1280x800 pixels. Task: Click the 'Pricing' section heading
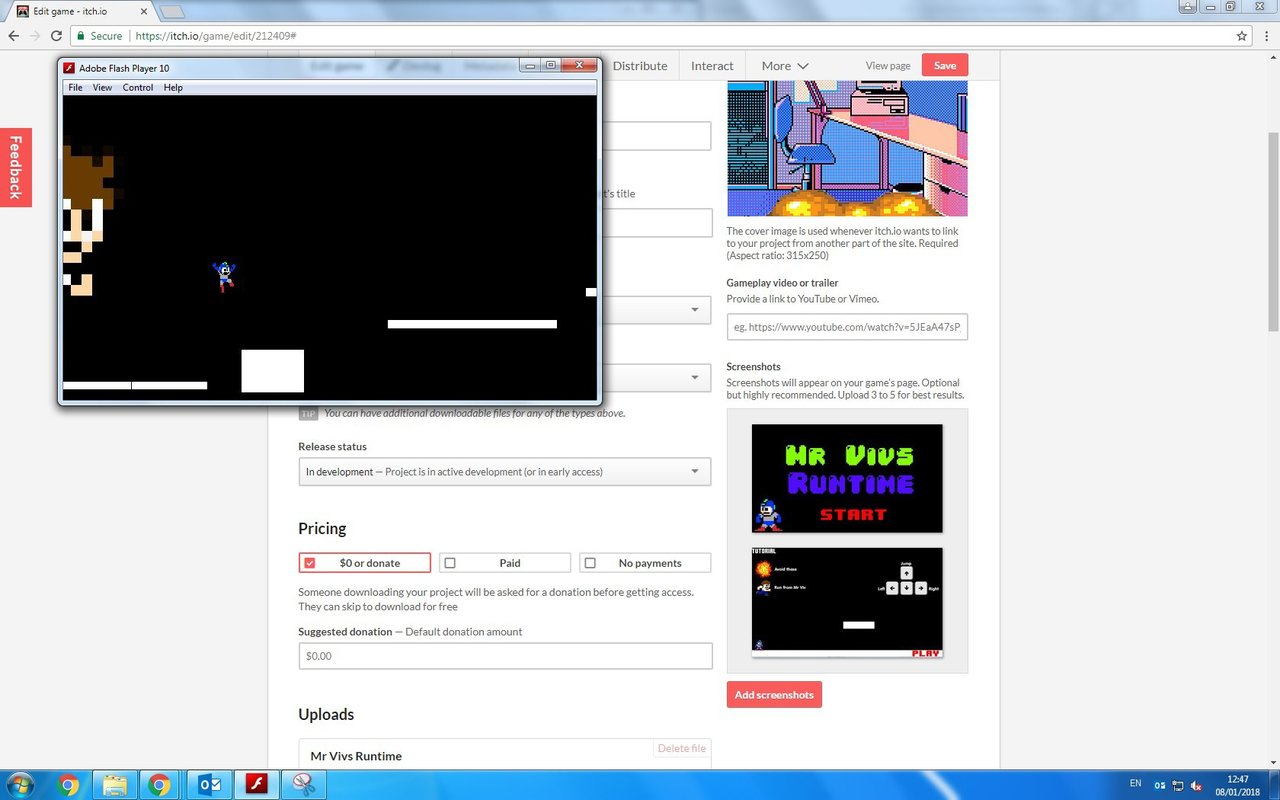pyautogui.click(x=322, y=528)
